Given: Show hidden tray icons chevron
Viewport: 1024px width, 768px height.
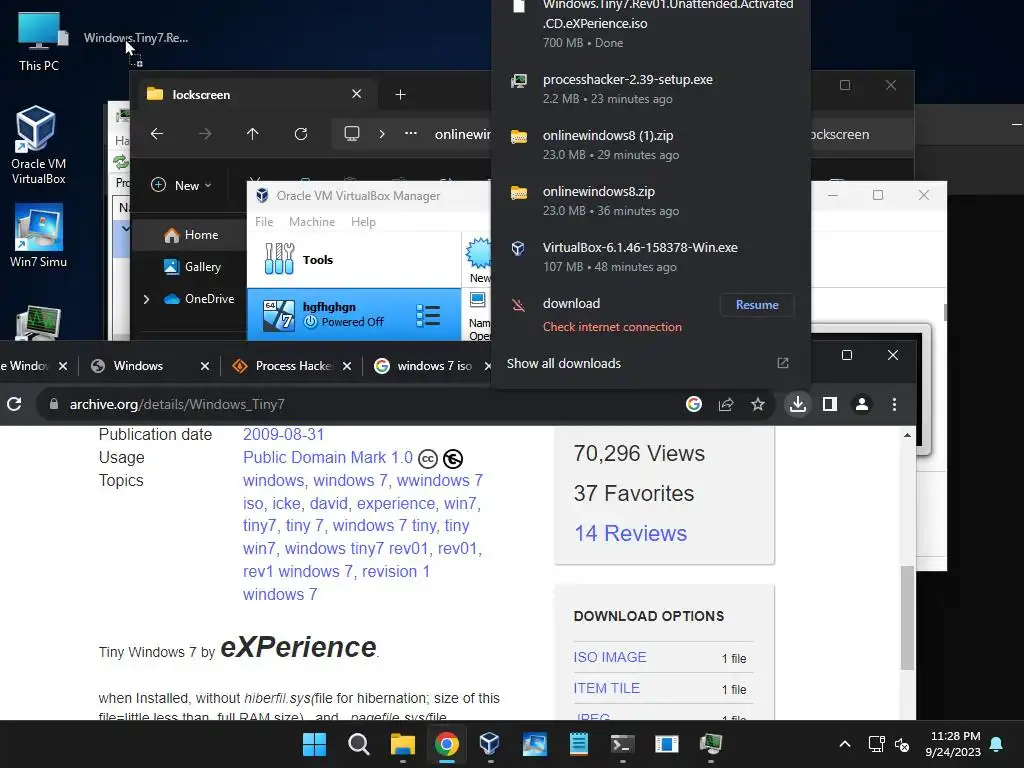Looking at the screenshot, I should tap(844, 744).
